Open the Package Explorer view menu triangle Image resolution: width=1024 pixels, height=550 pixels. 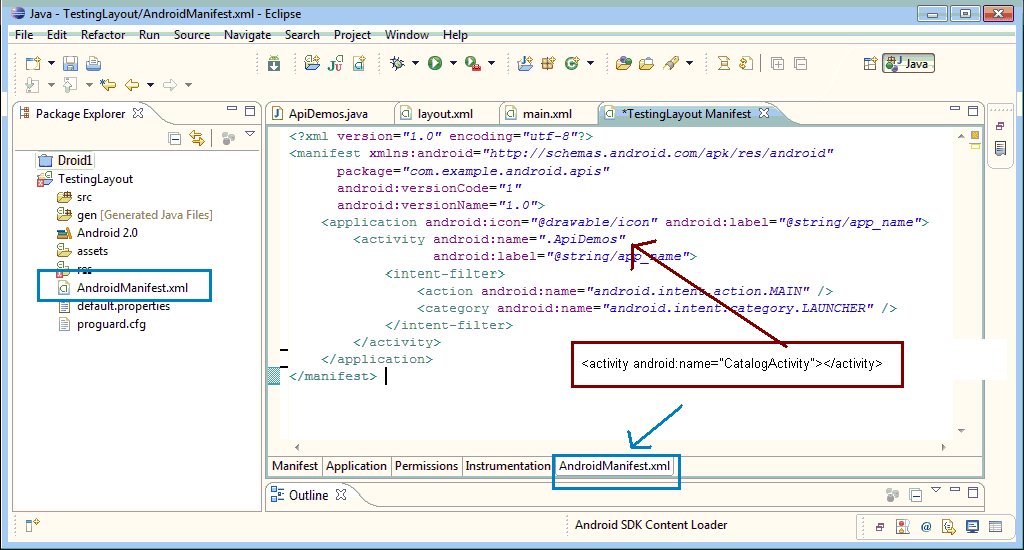click(x=249, y=134)
